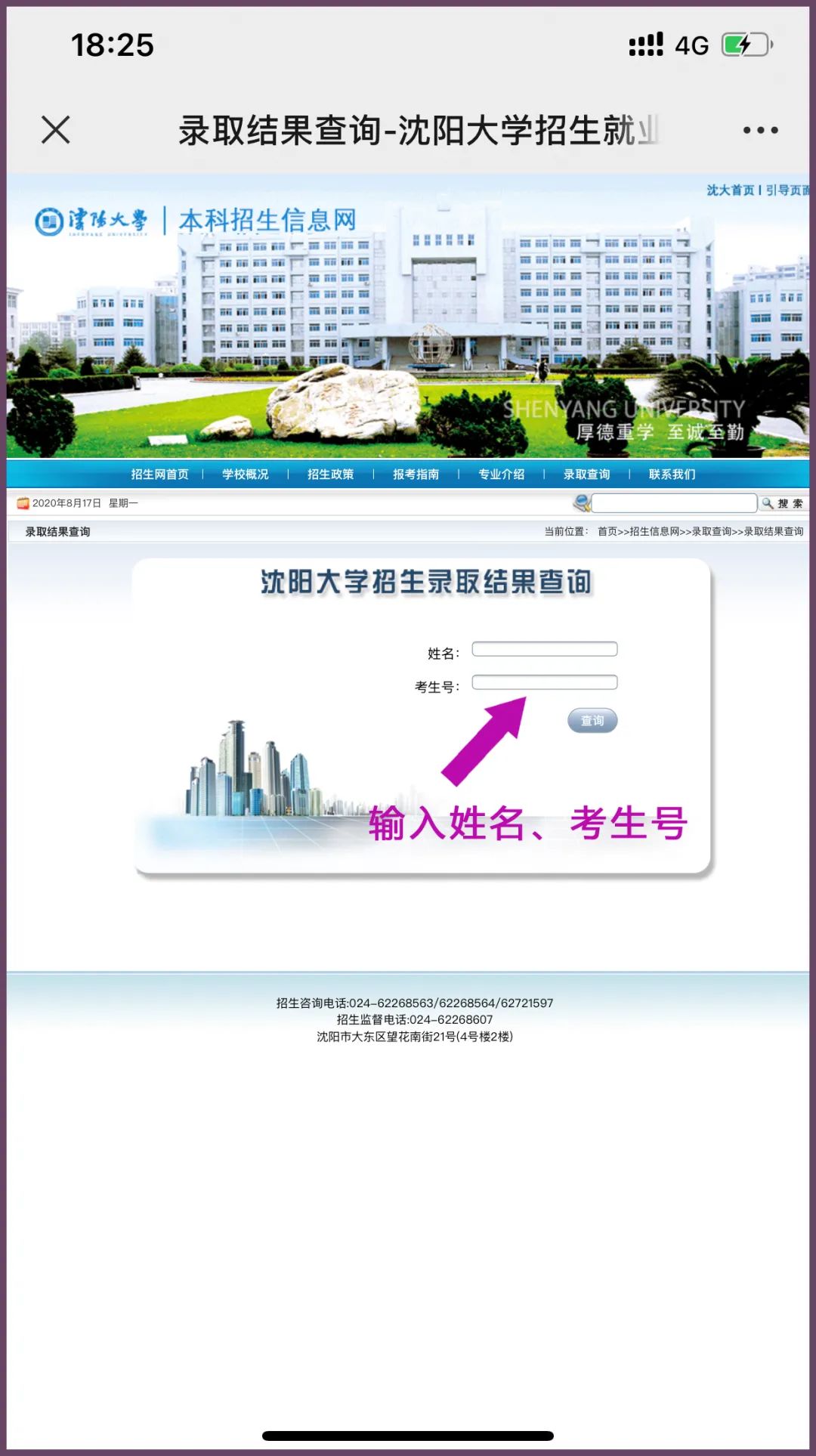Screen dimensions: 816x1456
Task: Open 专业介绍 navigation item
Action: click(x=502, y=475)
